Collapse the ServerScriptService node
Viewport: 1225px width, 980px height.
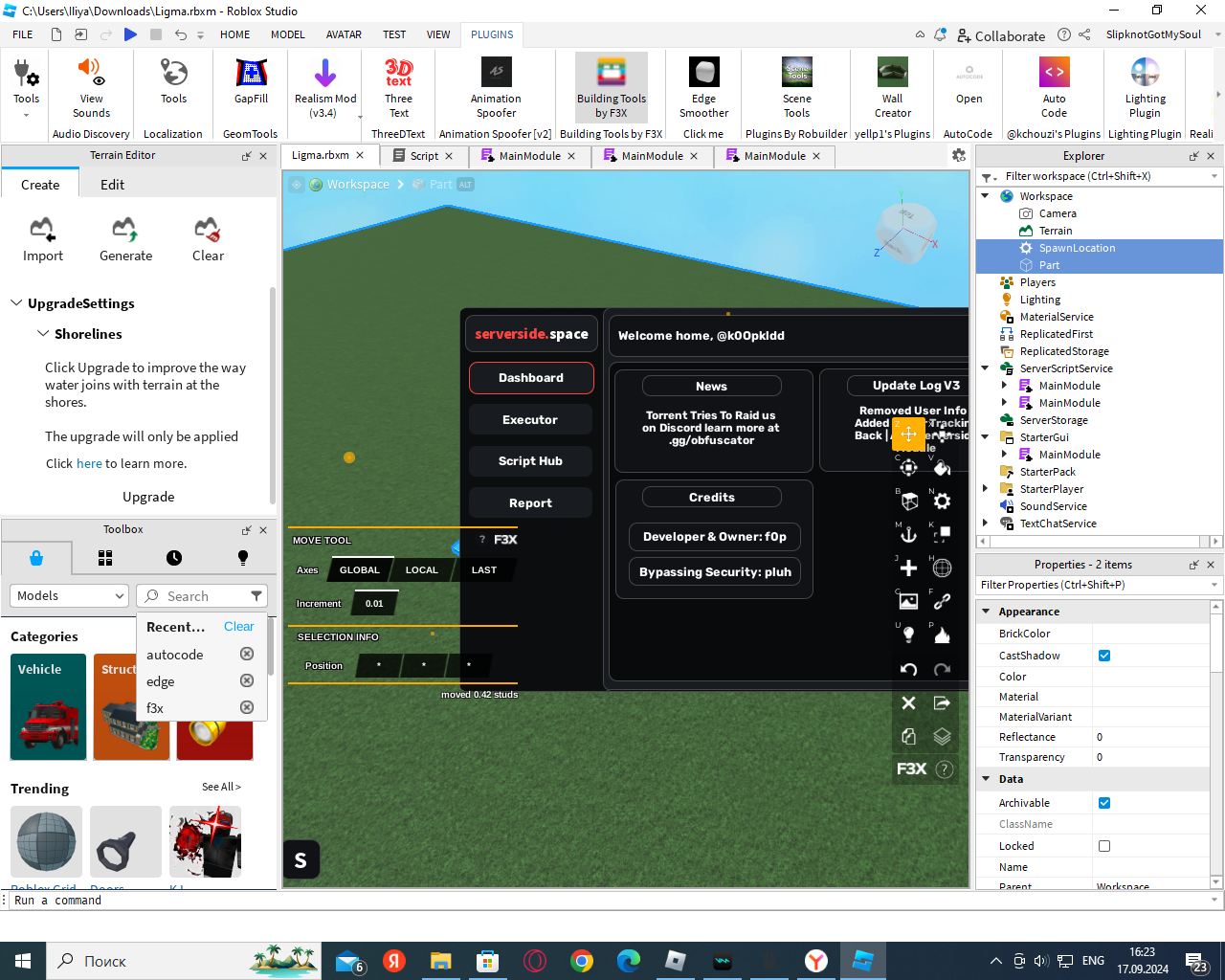[985, 368]
